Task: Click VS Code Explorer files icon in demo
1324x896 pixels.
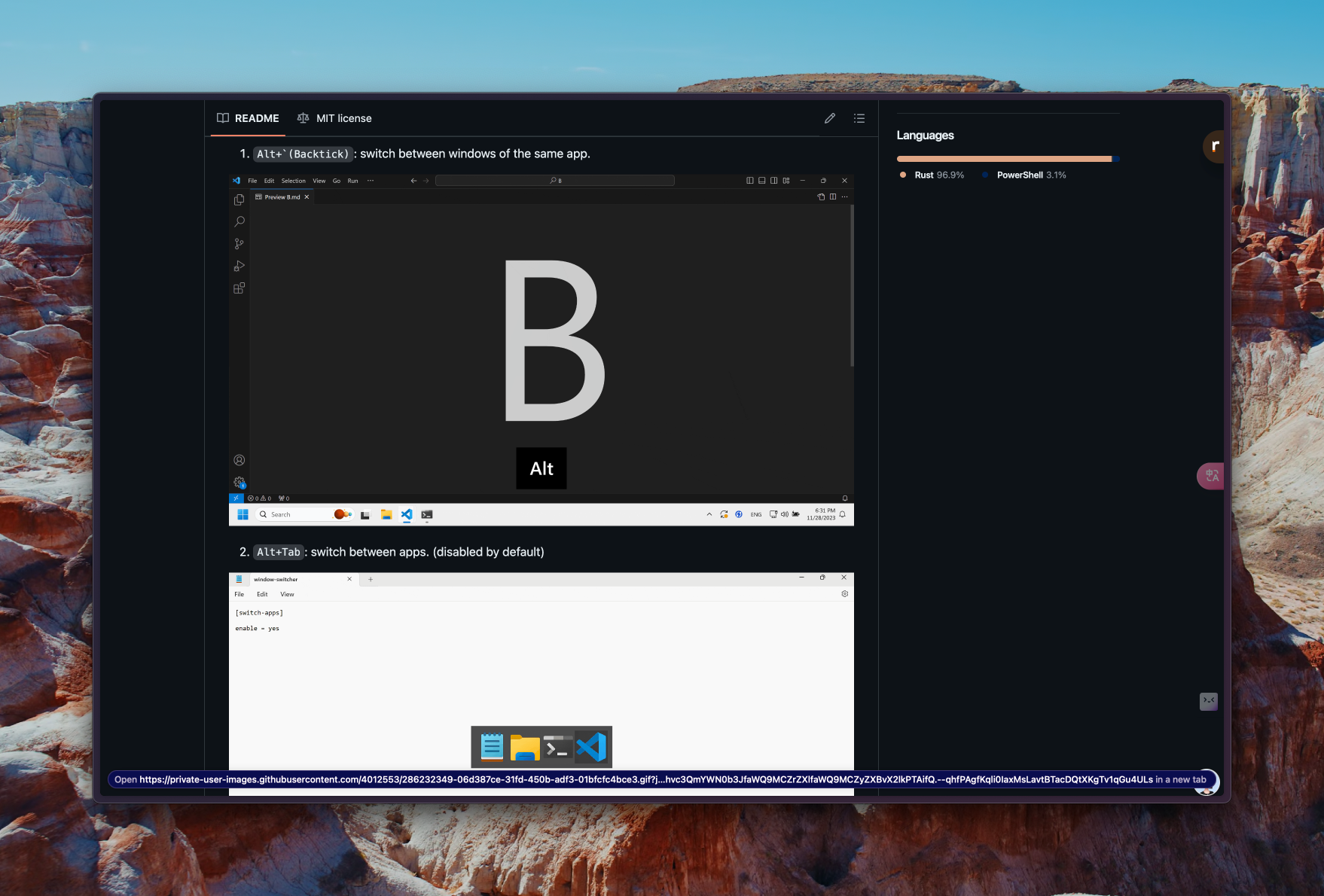Action: click(x=239, y=200)
